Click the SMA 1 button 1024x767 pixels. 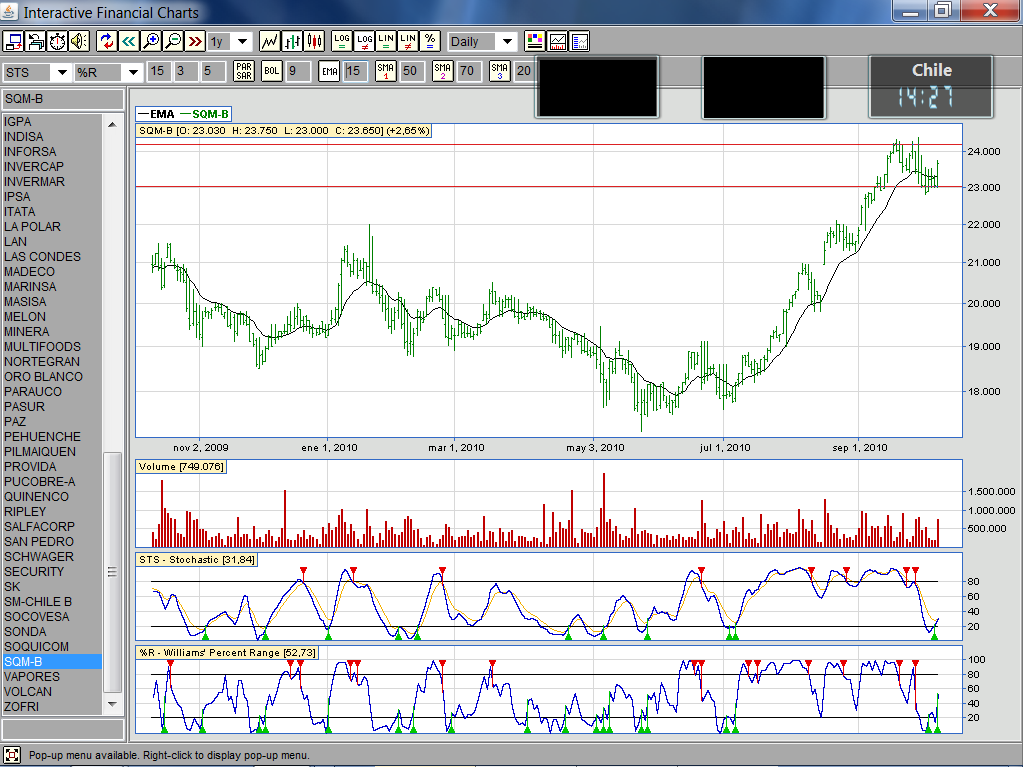pyautogui.click(x=386, y=71)
